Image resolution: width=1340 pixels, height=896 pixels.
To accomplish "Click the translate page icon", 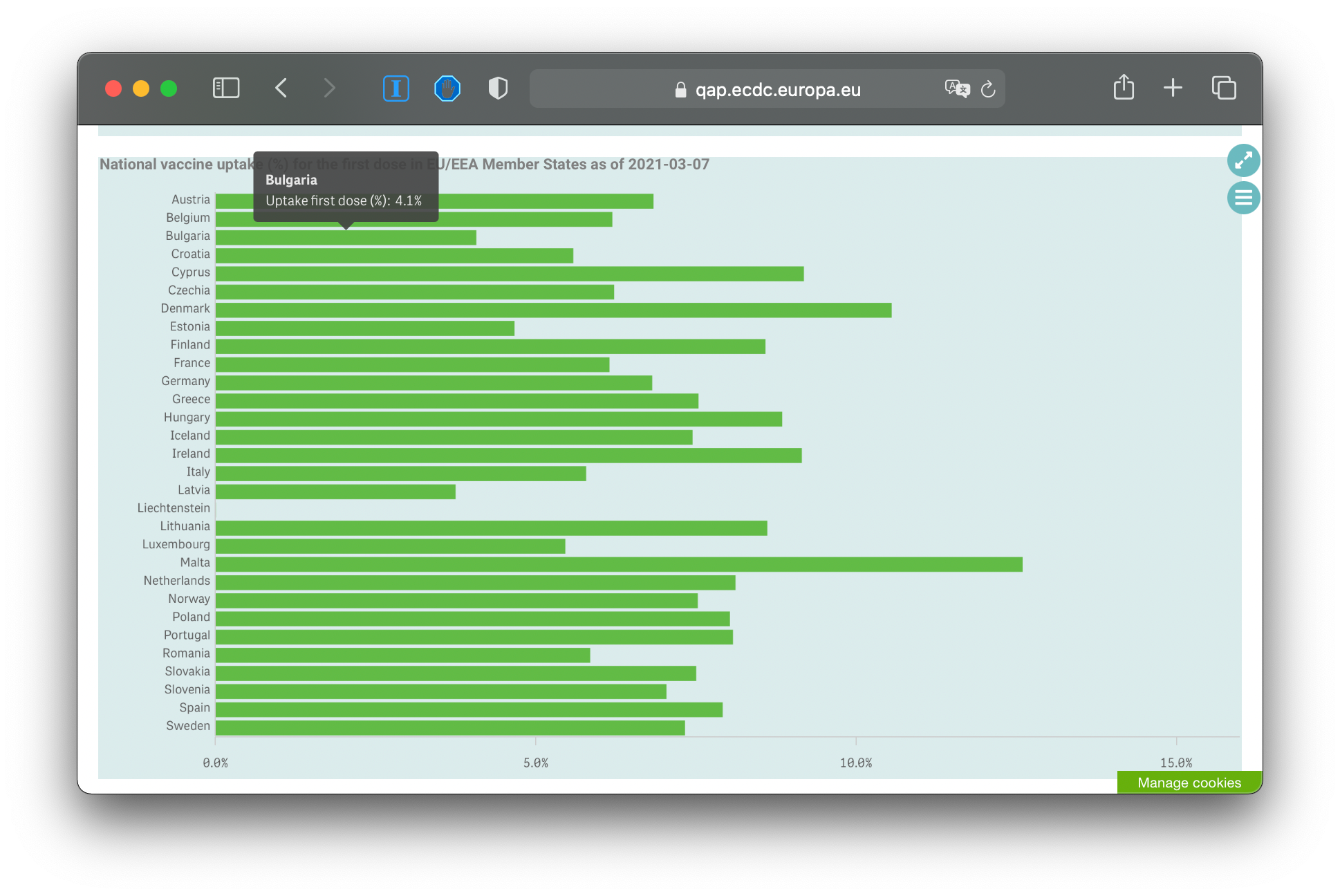I will (x=957, y=89).
